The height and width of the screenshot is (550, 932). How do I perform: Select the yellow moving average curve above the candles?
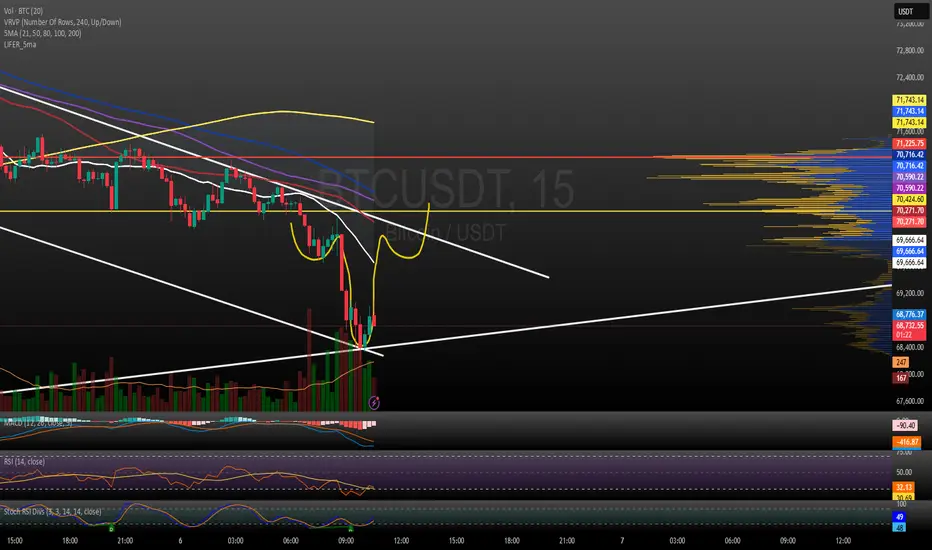pos(283,111)
